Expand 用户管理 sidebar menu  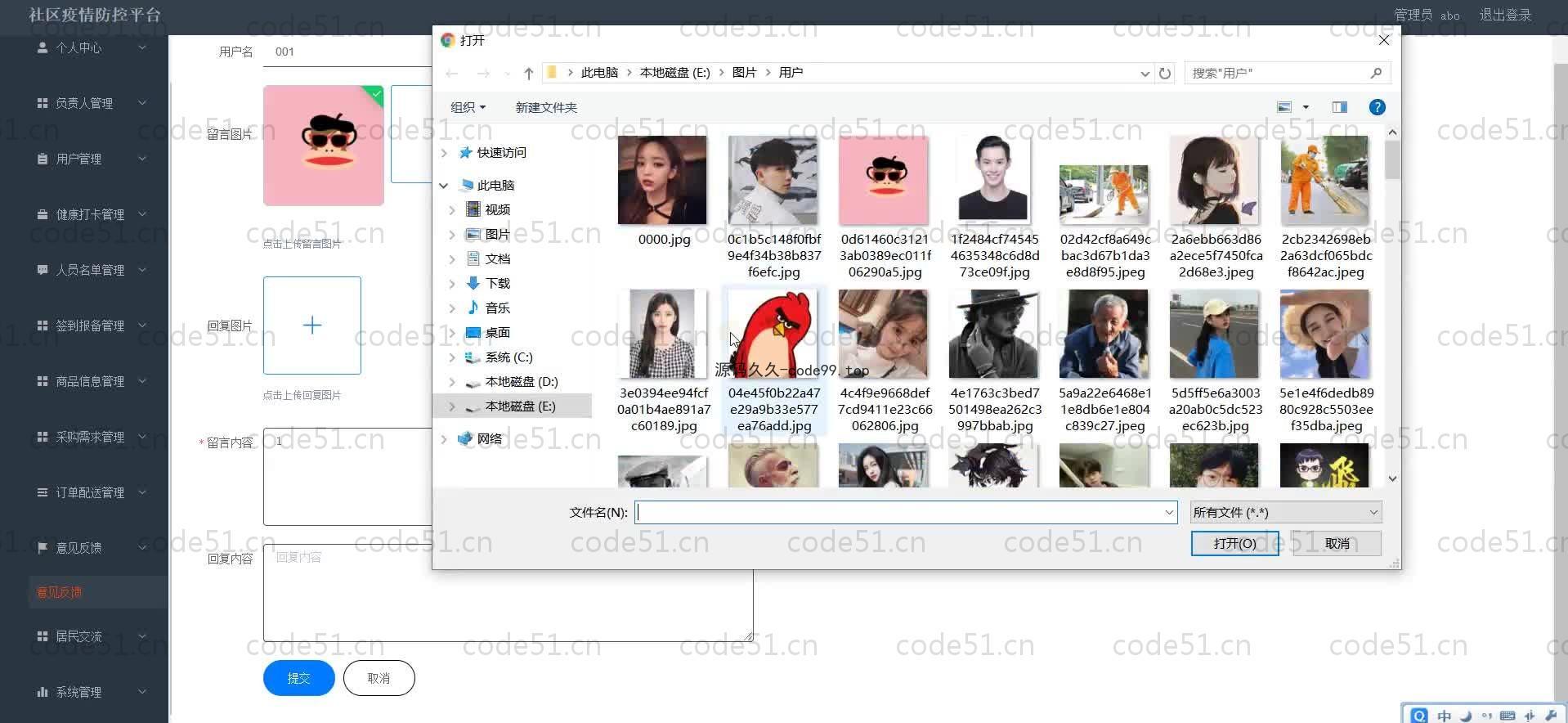(92, 159)
